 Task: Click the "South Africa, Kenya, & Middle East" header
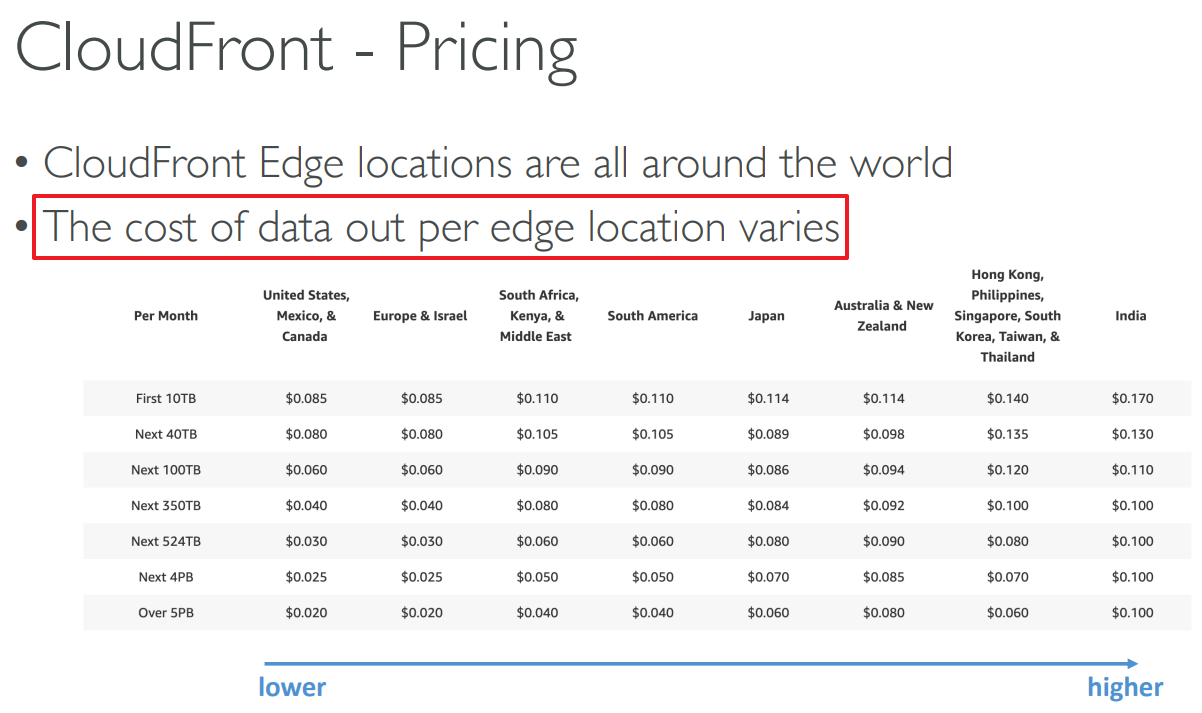[x=539, y=316]
